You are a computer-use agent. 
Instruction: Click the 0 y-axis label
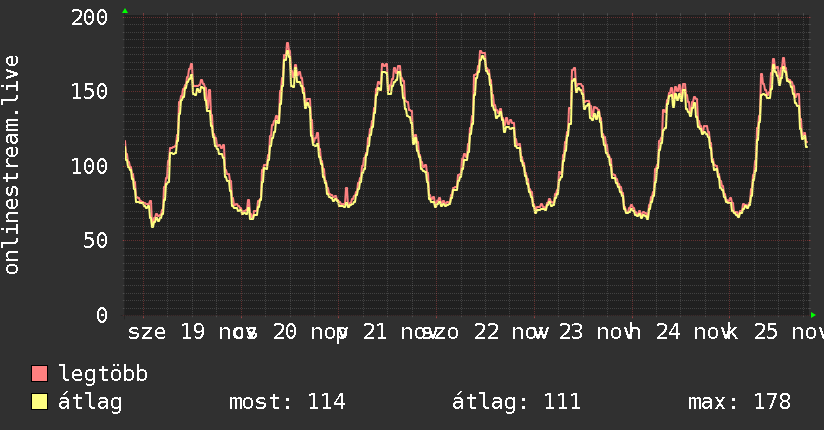[102, 315]
